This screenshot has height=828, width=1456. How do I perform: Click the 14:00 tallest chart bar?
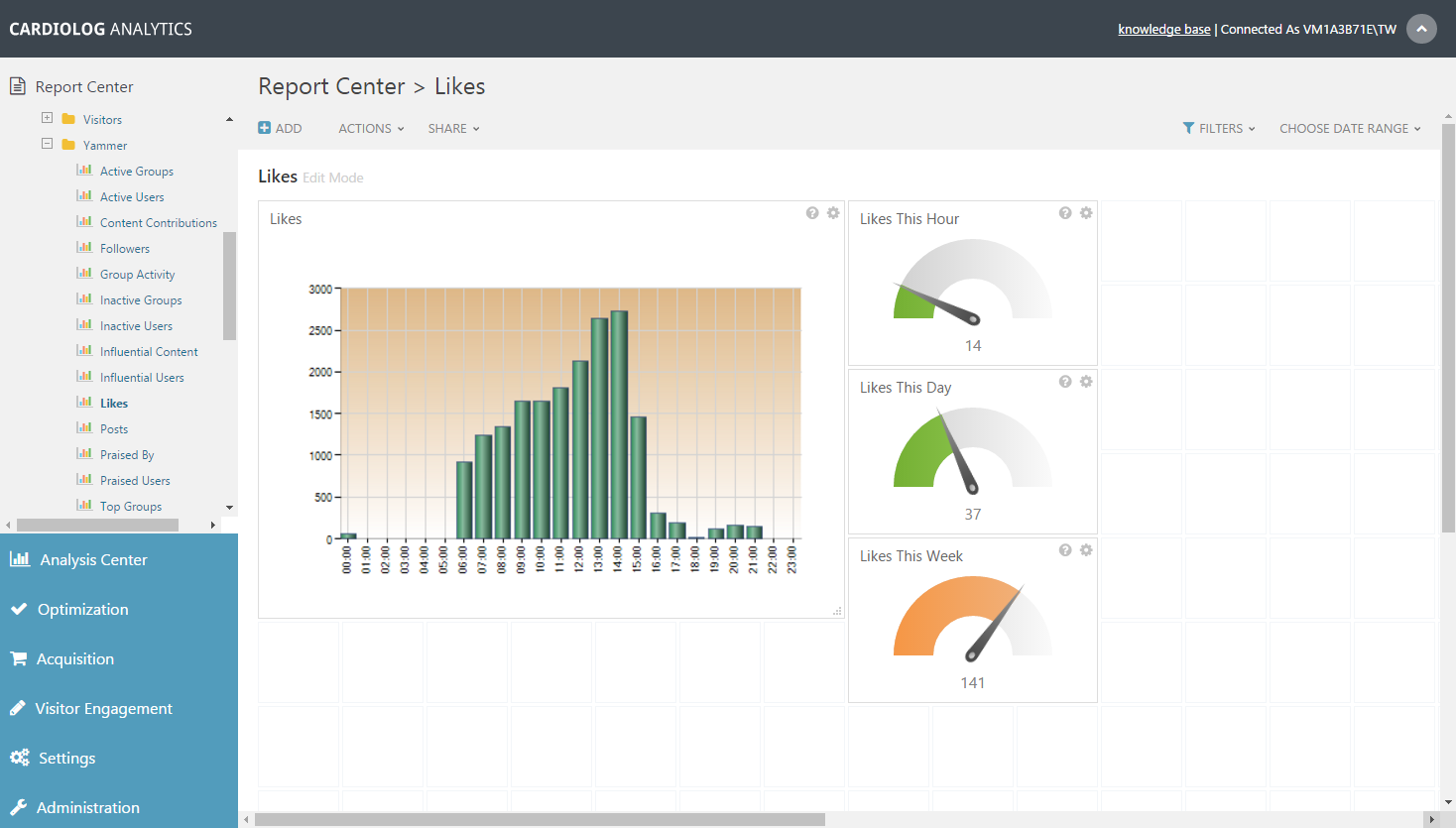coord(619,424)
